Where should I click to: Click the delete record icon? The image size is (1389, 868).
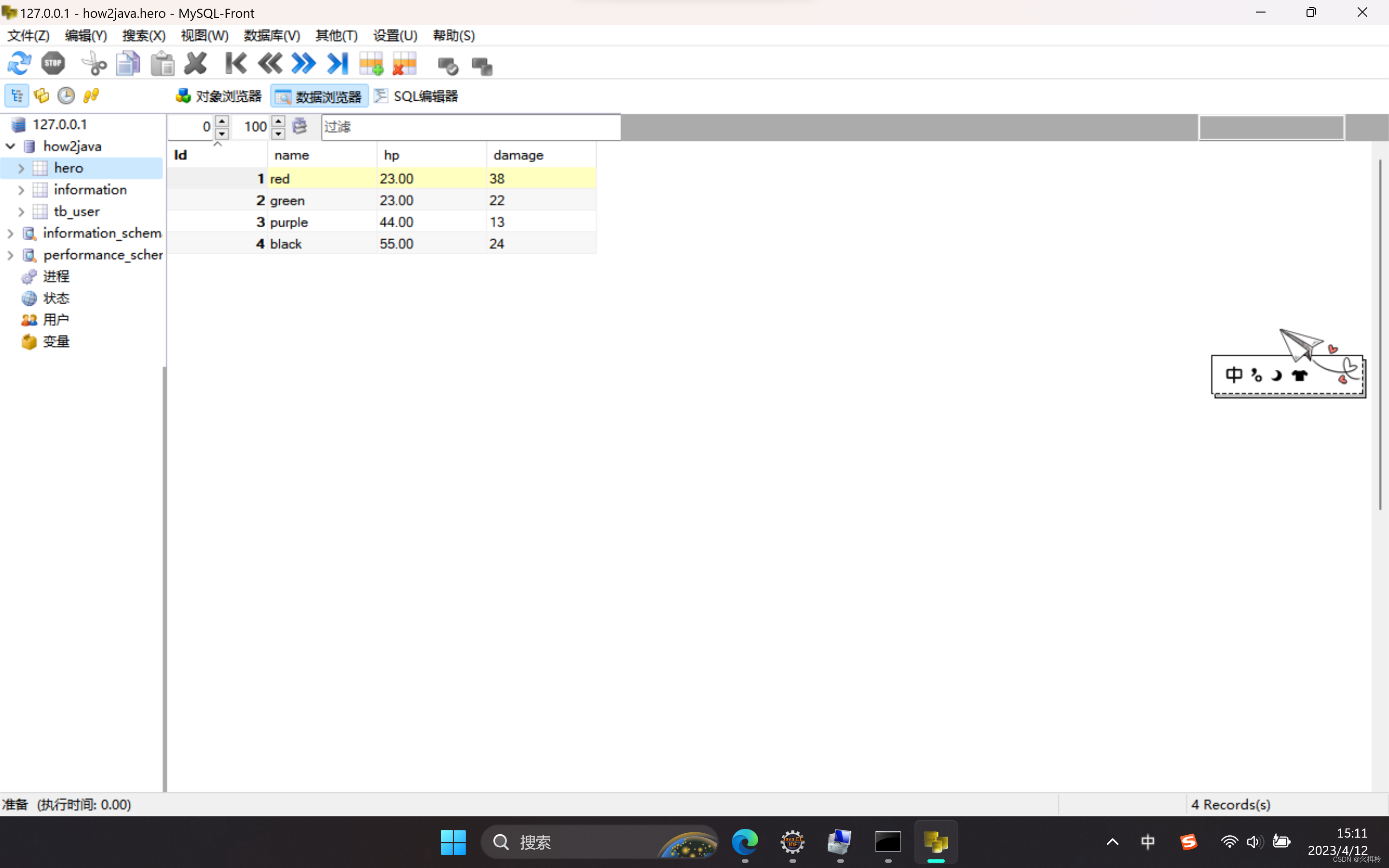tap(405, 63)
